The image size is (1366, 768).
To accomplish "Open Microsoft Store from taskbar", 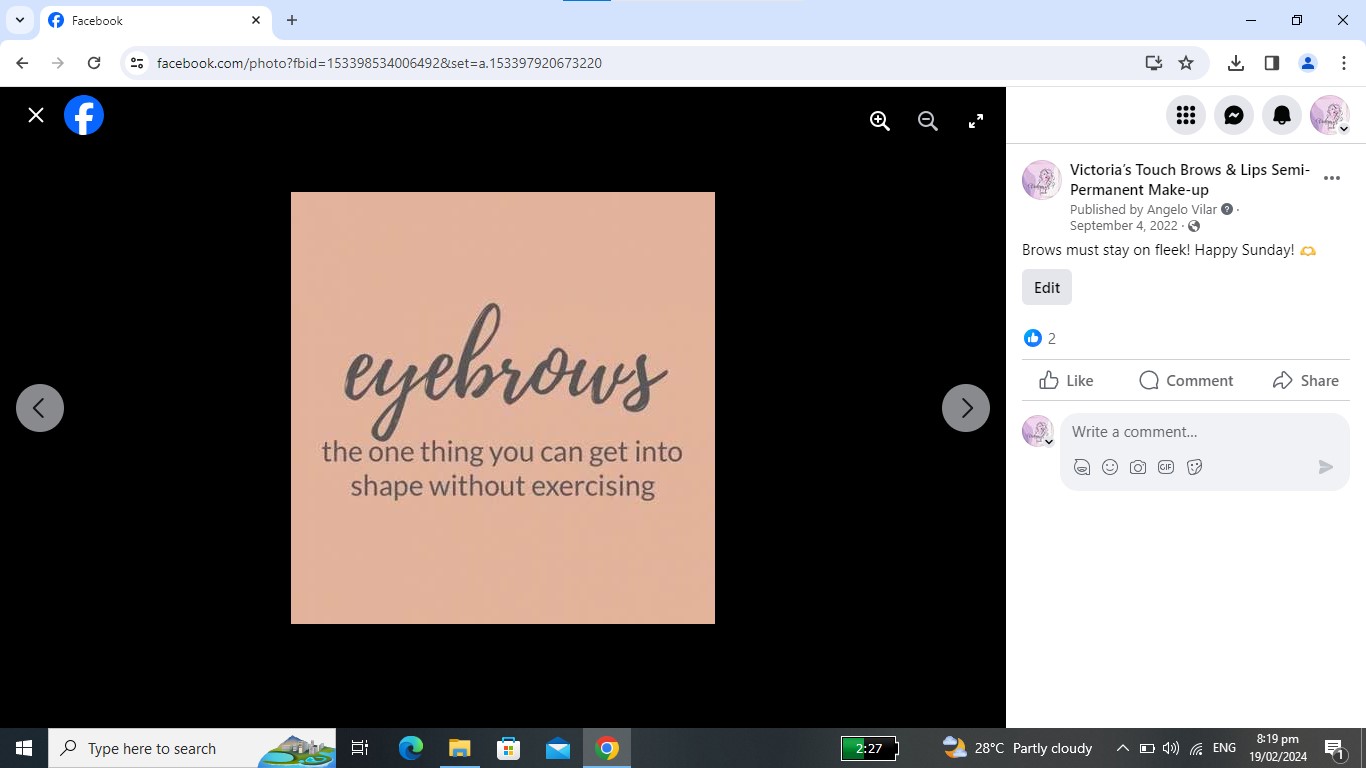I will pos(509,748).
